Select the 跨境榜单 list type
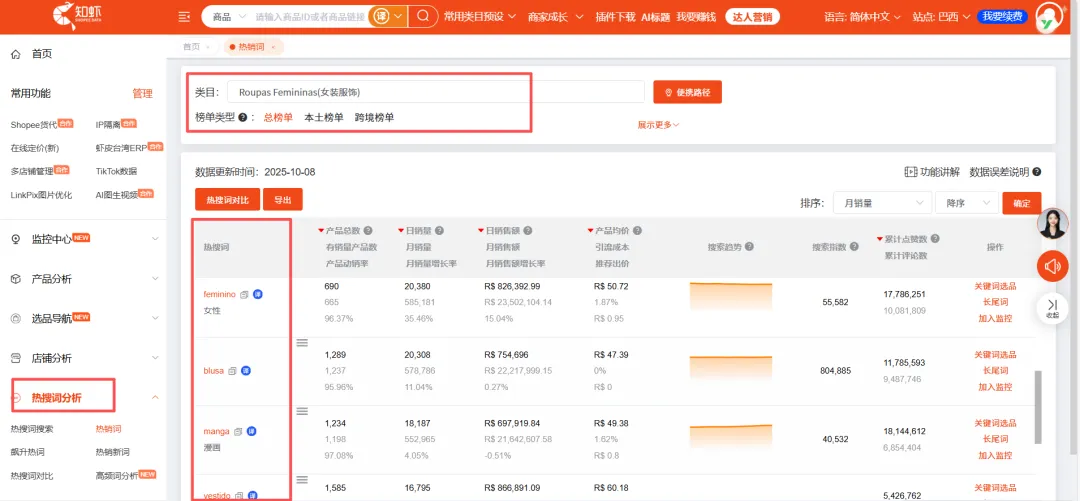This screenshot has width=1080, height=501. pos(375,117)
